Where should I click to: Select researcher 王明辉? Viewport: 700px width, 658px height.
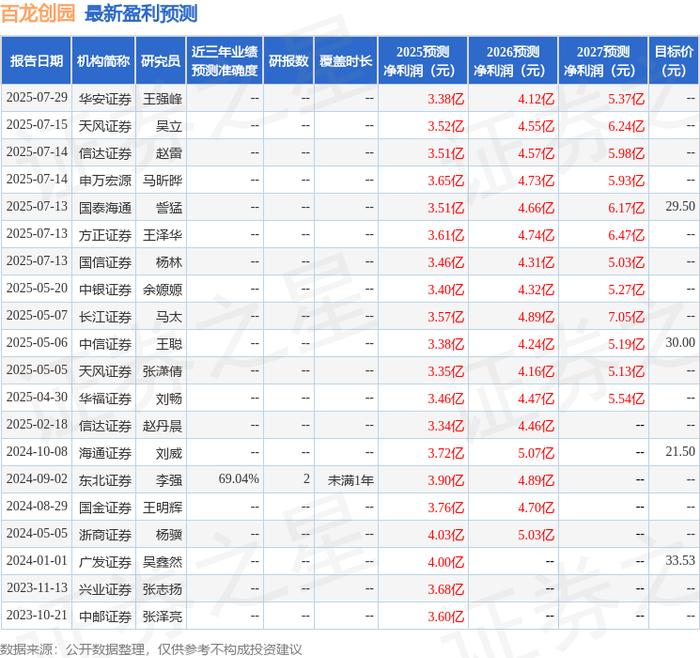click(162, 508)
